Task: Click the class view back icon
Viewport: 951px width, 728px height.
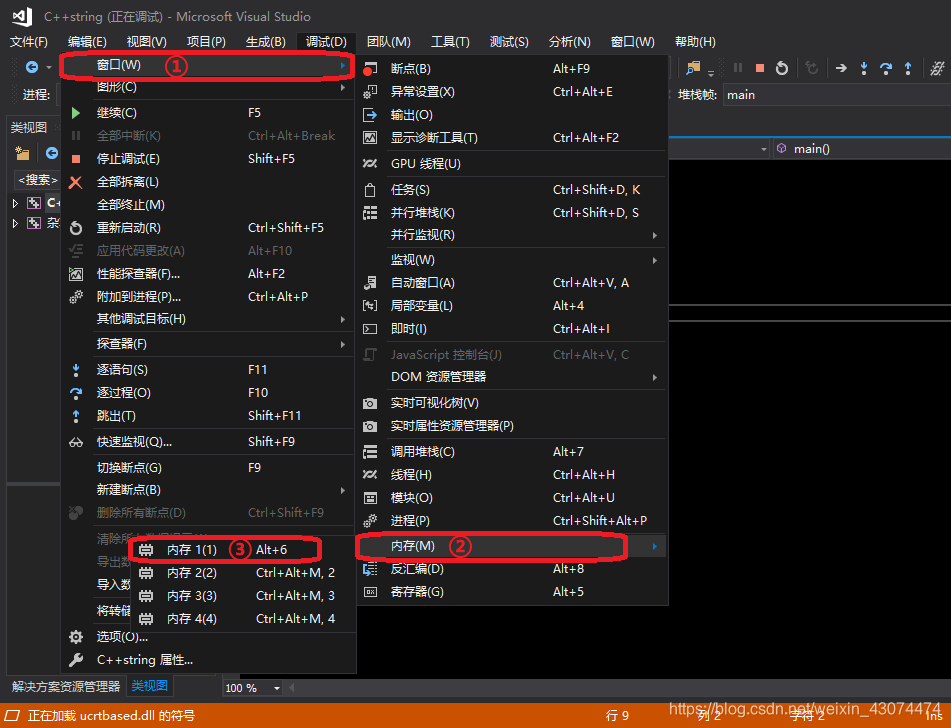Action: (x=52, y=153)
